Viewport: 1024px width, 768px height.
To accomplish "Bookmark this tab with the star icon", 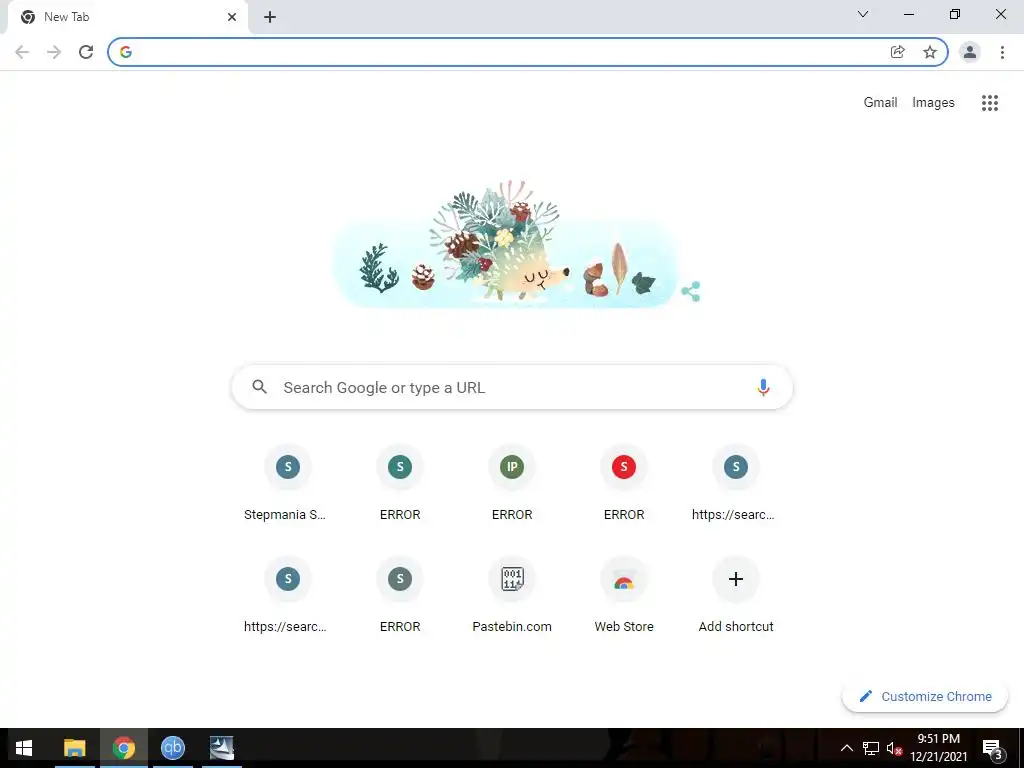I will 930,52.
